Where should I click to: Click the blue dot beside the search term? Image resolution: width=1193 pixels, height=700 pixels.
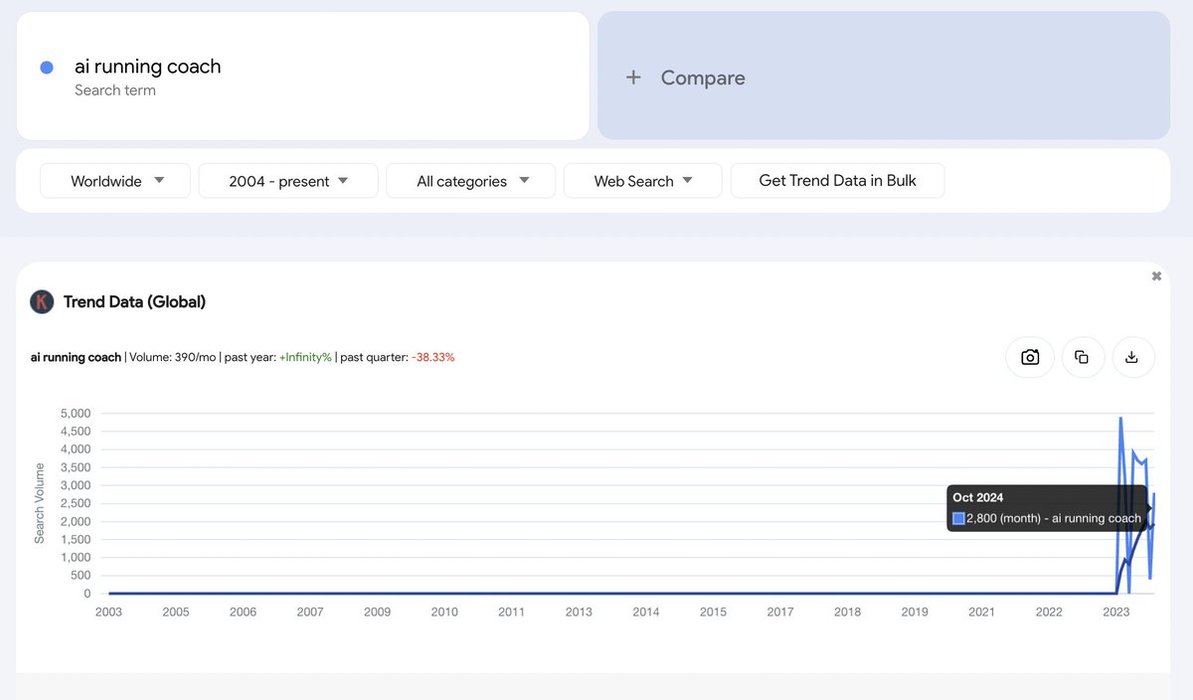(46, 68)
